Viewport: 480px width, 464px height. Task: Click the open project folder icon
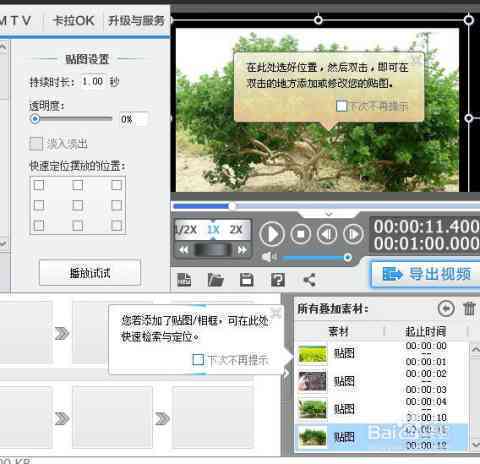point(215,280)
